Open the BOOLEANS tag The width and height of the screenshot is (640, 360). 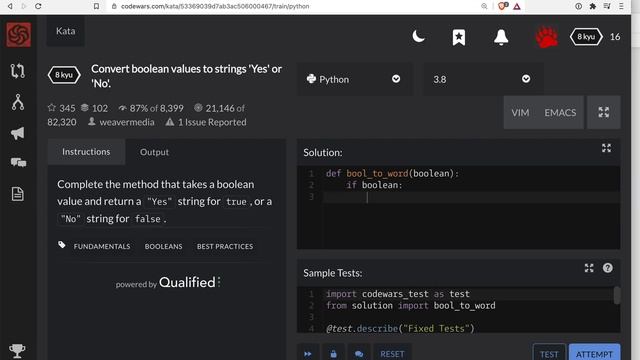[x=163, y=247]
